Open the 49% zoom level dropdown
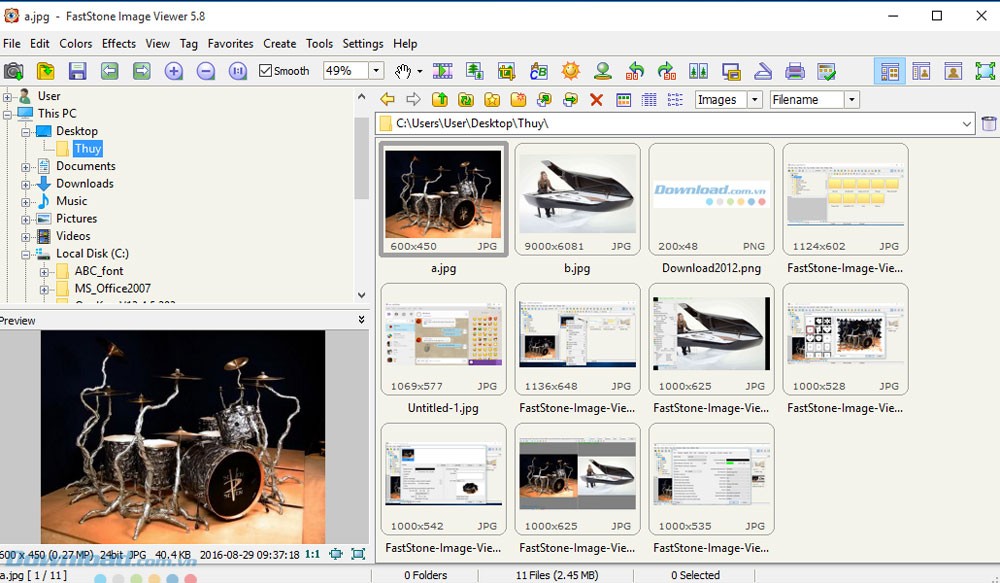Viewport: 1000px width, 583px height. pyautogui.click(x=377, y=70)
